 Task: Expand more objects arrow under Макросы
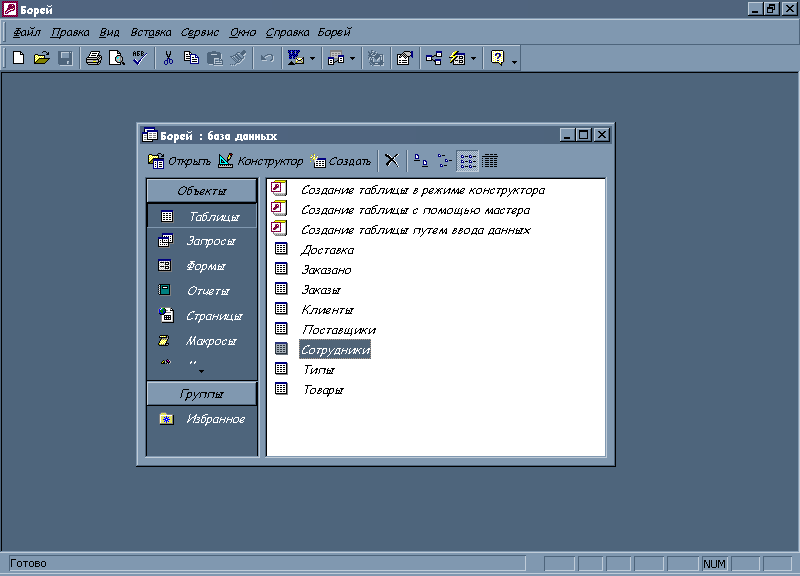pyautogui.click(x=202, y=371)
